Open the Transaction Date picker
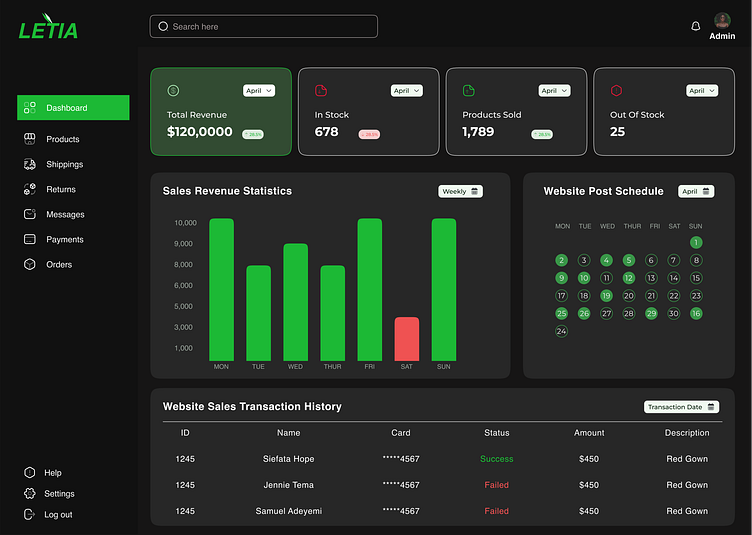Viewport: 752px width, 535px height. pyautogui.click(x=681, y=407)
